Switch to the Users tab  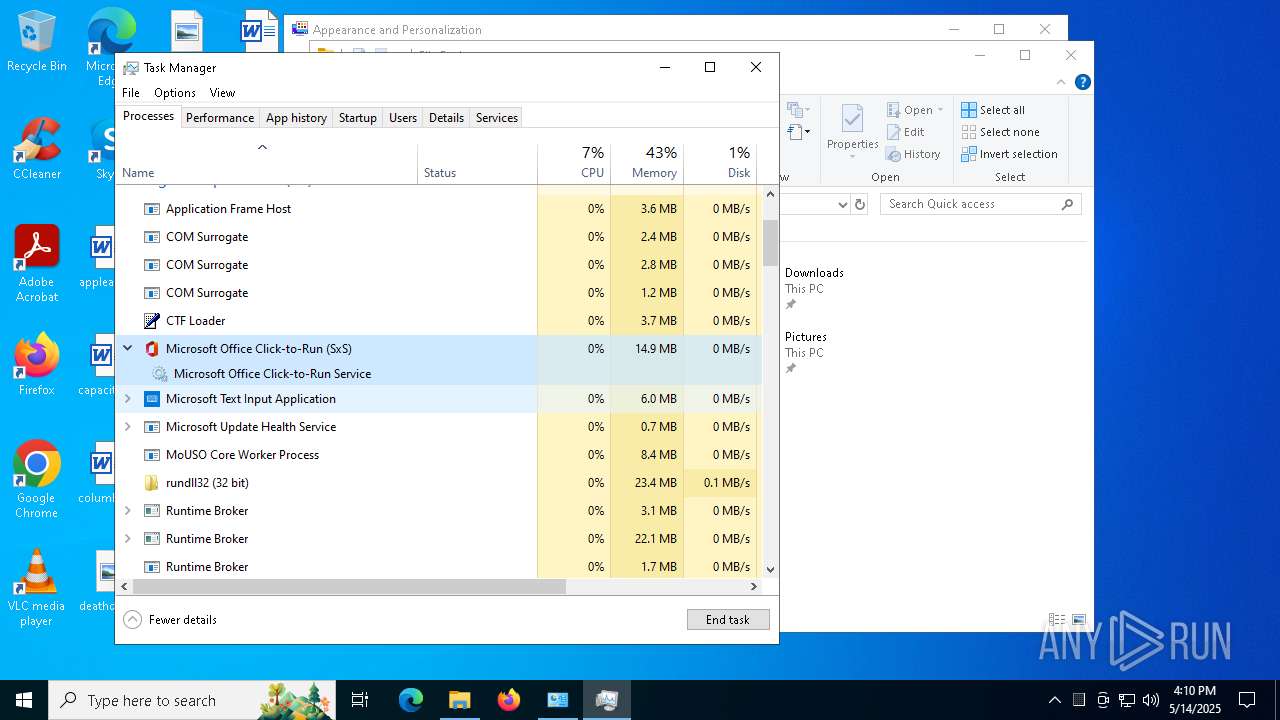coord(403,117)
